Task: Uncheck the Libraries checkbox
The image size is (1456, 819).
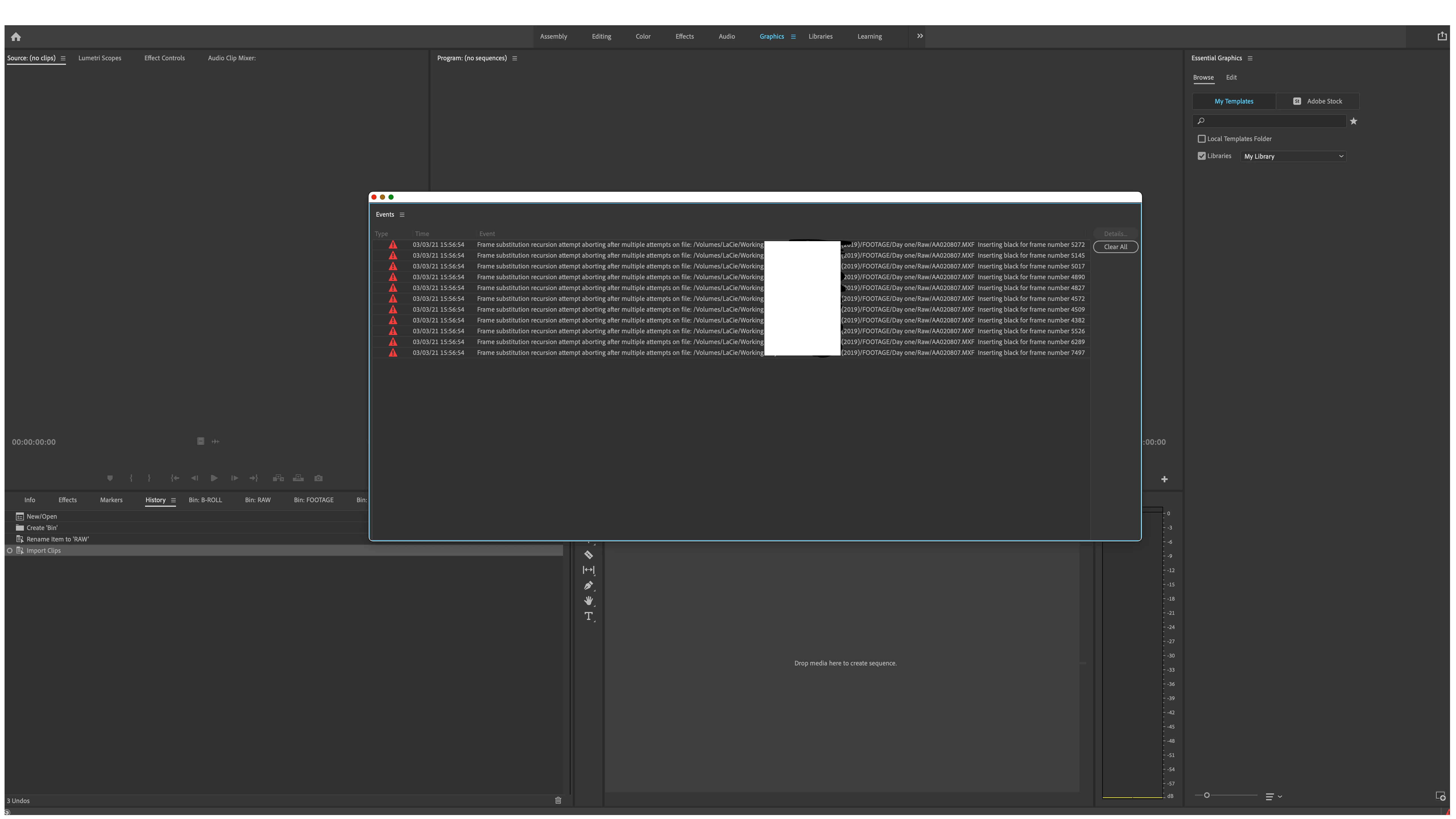Action: click(1202, 156)
